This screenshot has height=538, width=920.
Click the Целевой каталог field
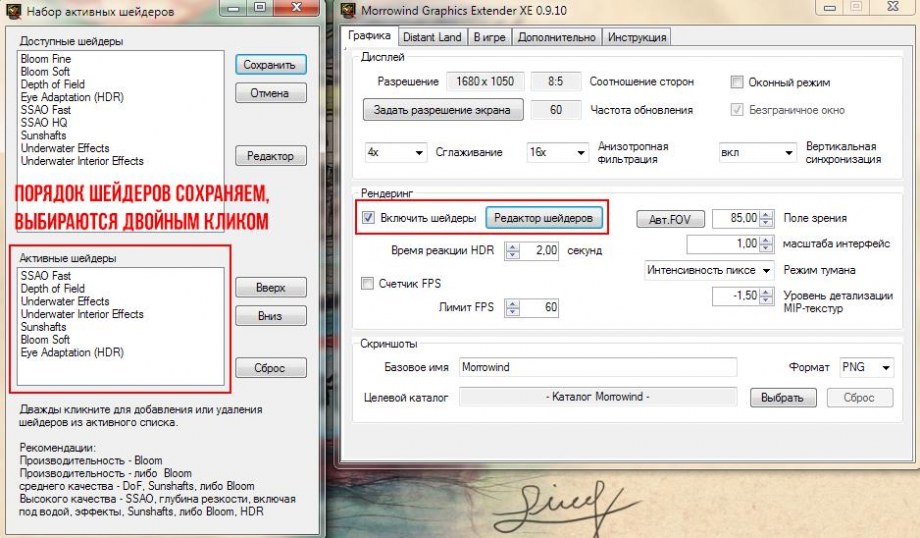[597, 397]
